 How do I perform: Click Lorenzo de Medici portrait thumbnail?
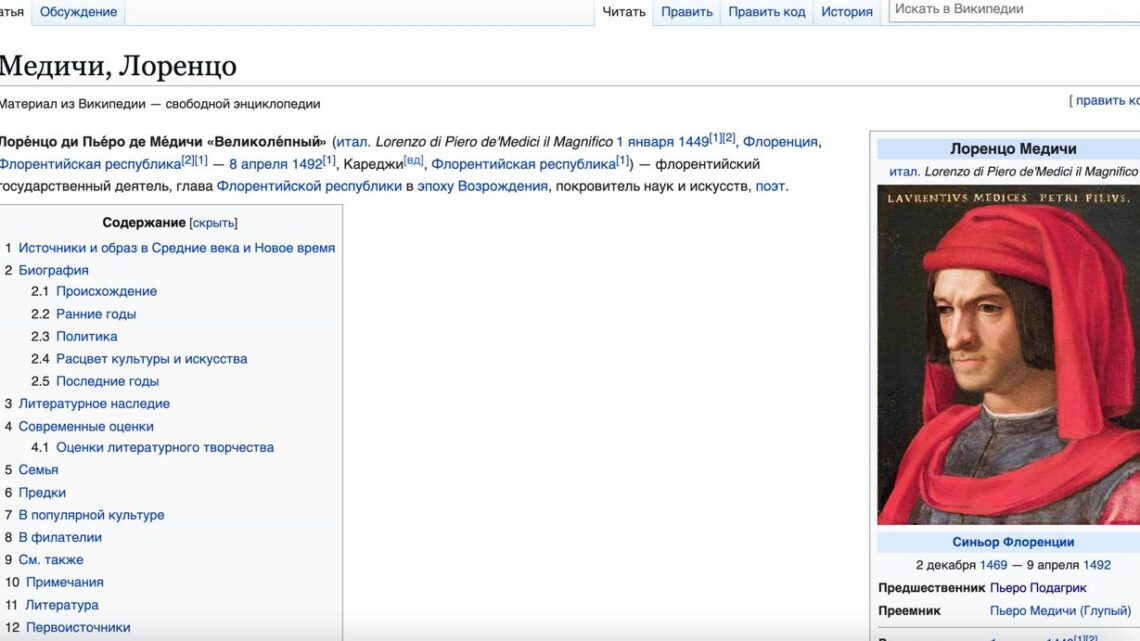click(x=1008, y=355)
